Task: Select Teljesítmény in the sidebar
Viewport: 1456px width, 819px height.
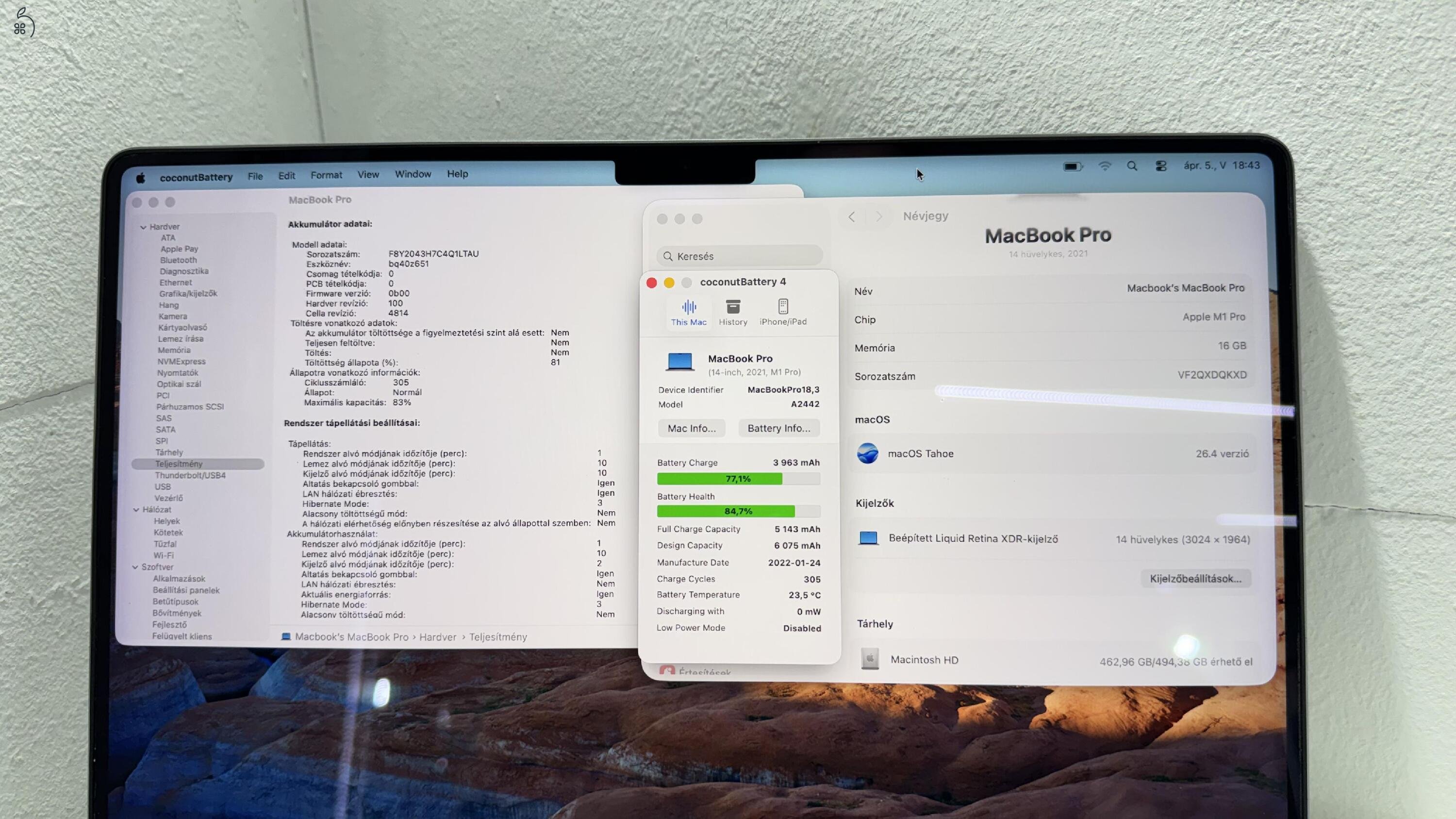Action: click(x=198, y=464)
